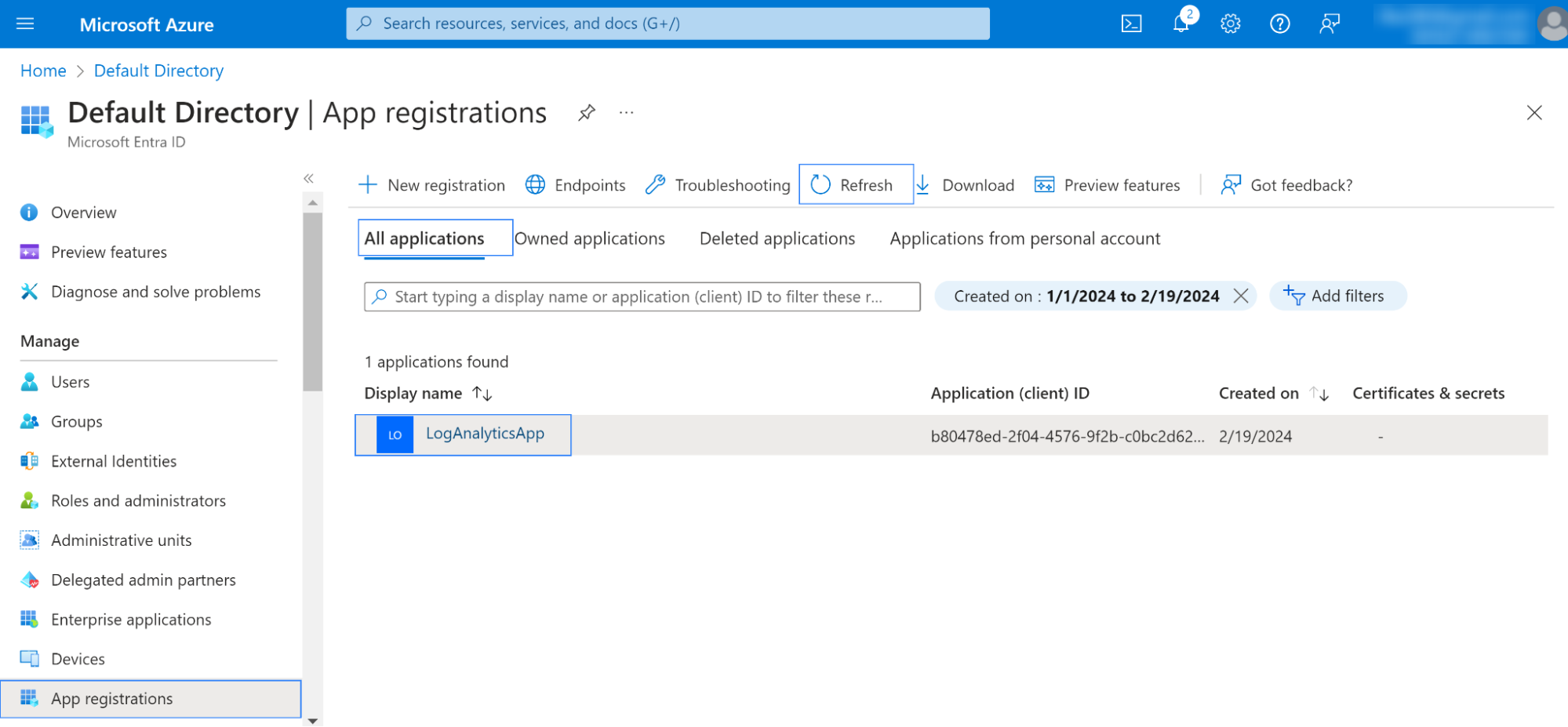Viewport: 1568px width, 727px height.
Task: Click the Add filters button
Action: coord(1337,296)
